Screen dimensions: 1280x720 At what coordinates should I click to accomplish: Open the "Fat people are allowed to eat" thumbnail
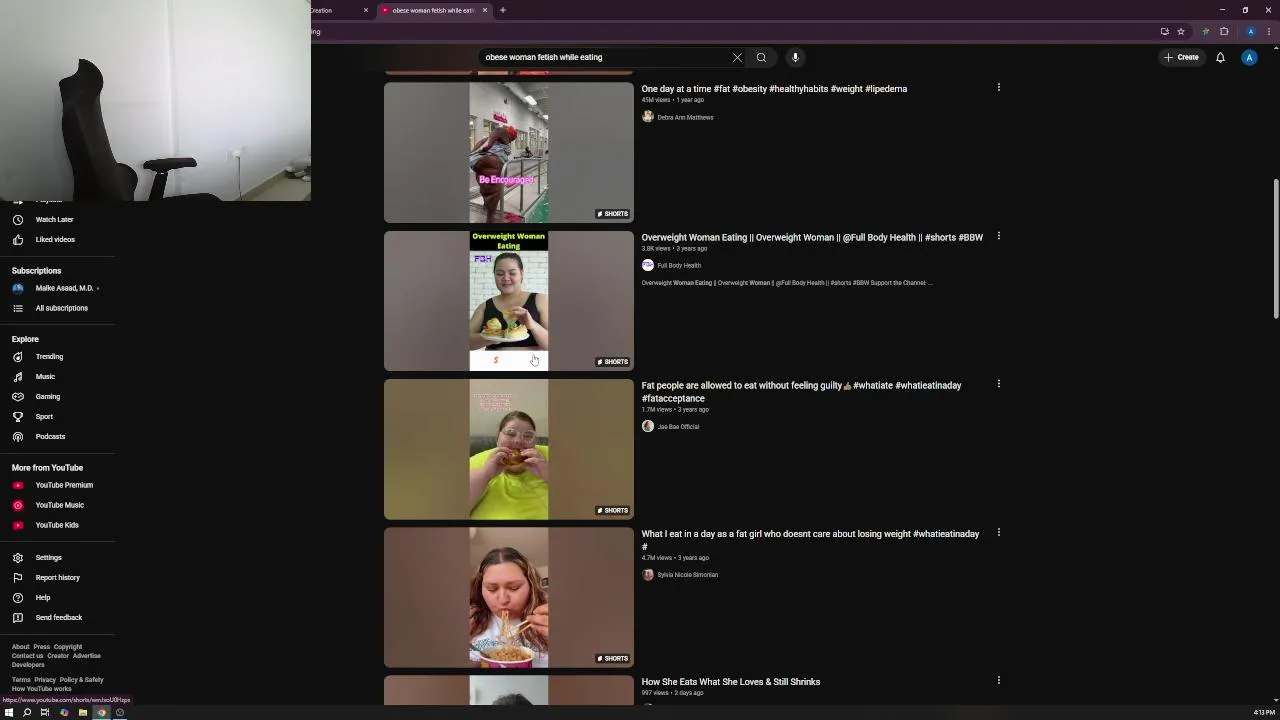509,449
